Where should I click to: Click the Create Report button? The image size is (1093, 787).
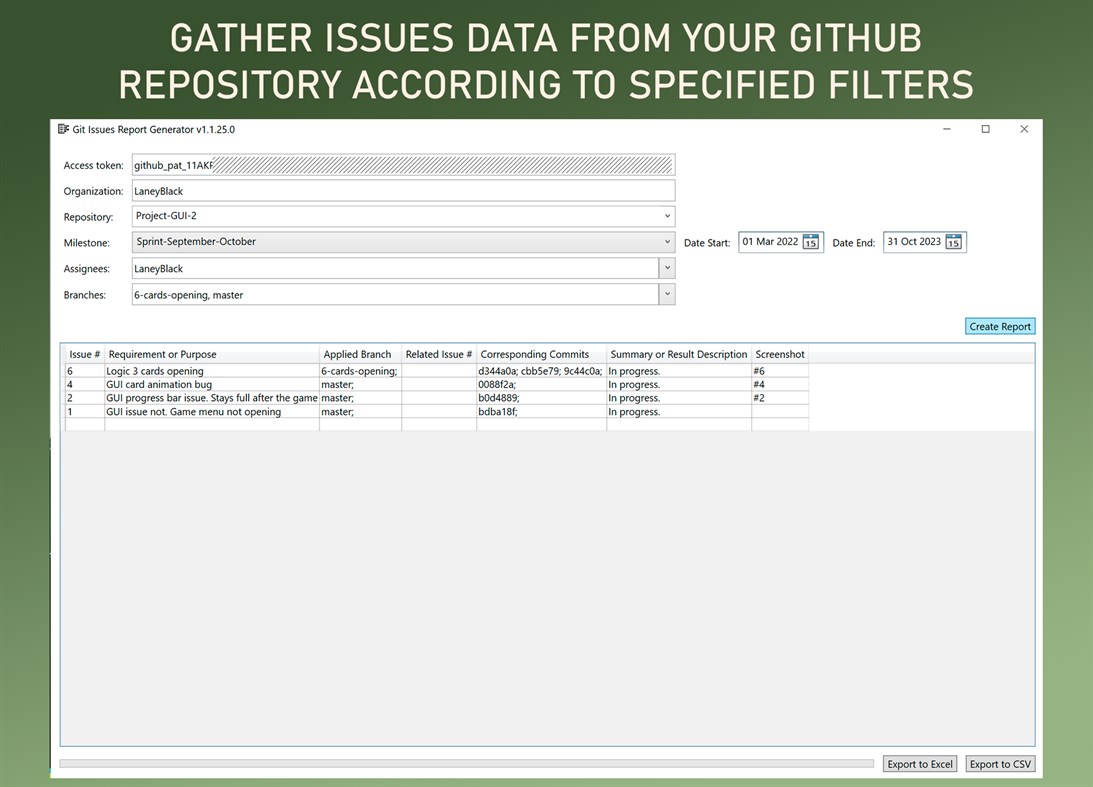1000,326
